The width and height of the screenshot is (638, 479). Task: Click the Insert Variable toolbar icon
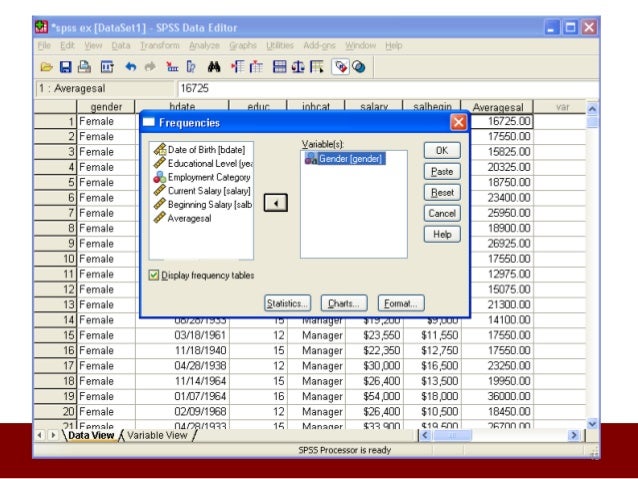(256, 67)
